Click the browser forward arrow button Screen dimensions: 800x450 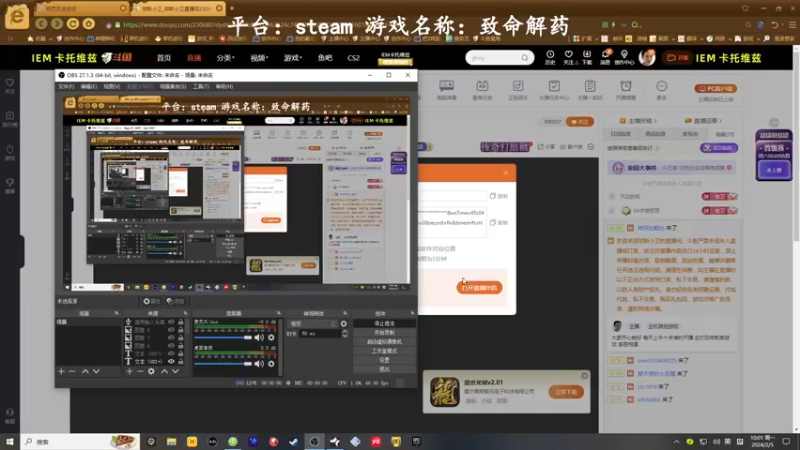tap(57, 23)
